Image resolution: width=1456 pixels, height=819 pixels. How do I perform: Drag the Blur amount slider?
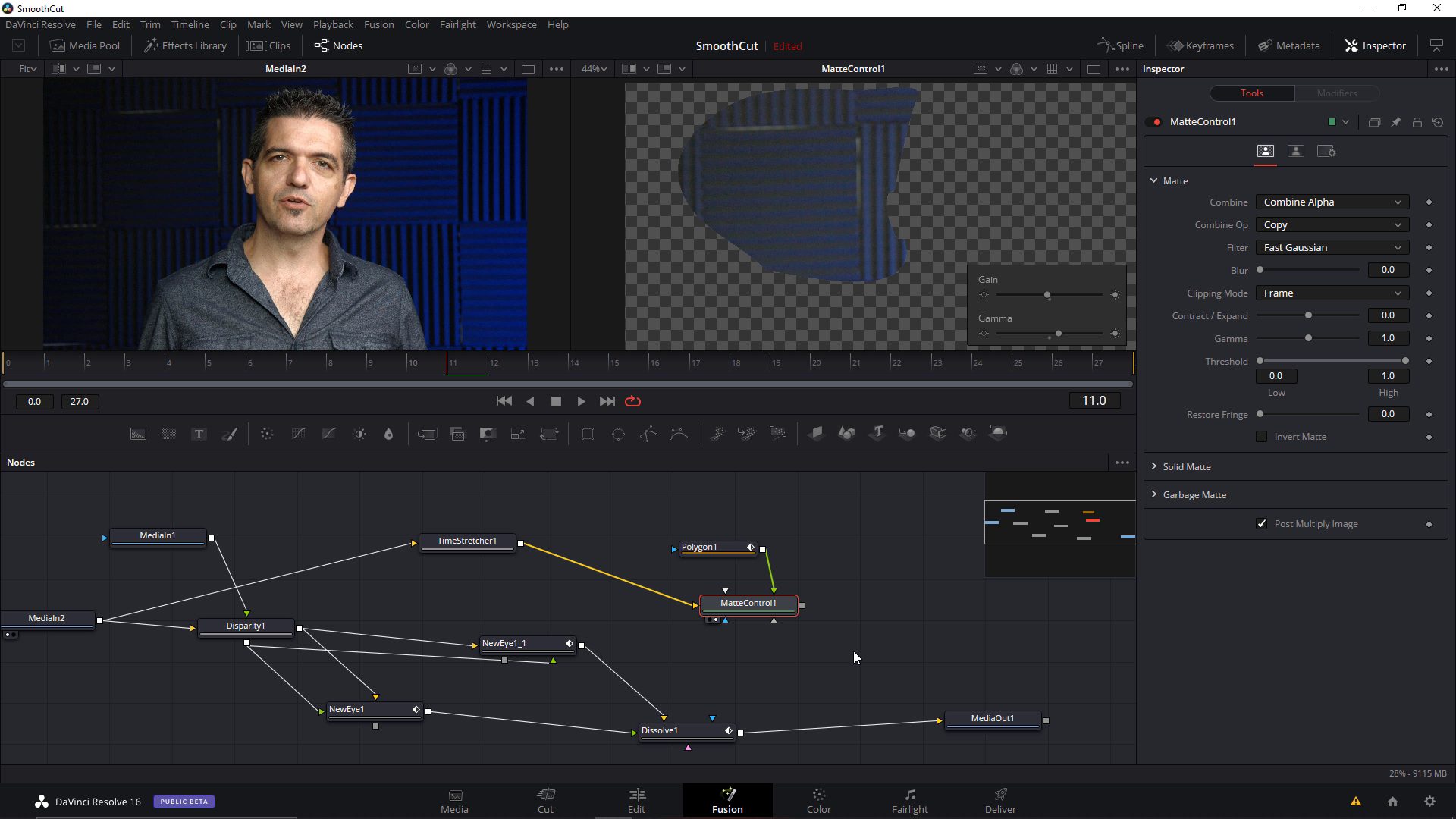(1261, 269)
